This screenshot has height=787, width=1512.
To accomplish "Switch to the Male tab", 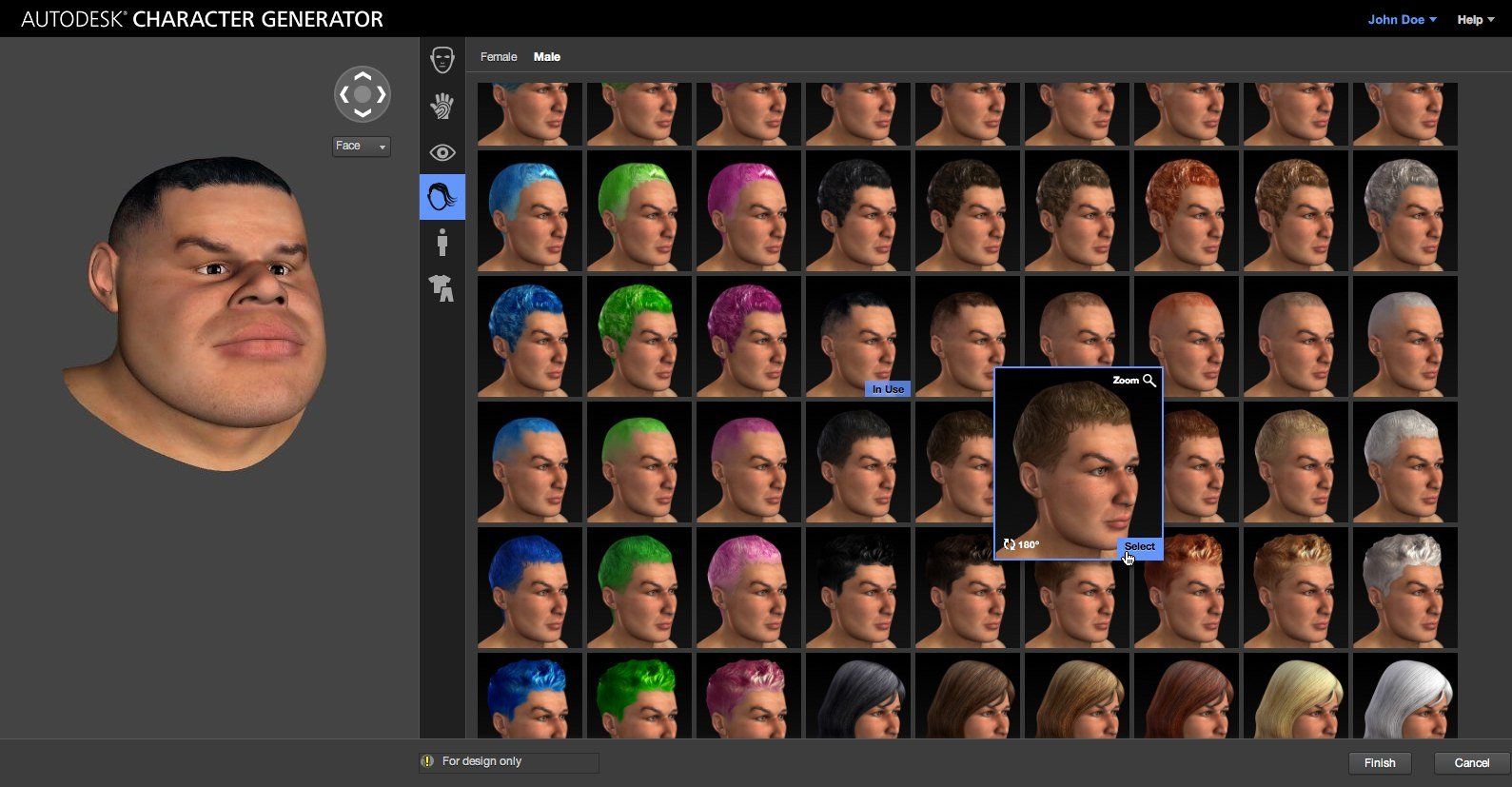I will point(547,57).
